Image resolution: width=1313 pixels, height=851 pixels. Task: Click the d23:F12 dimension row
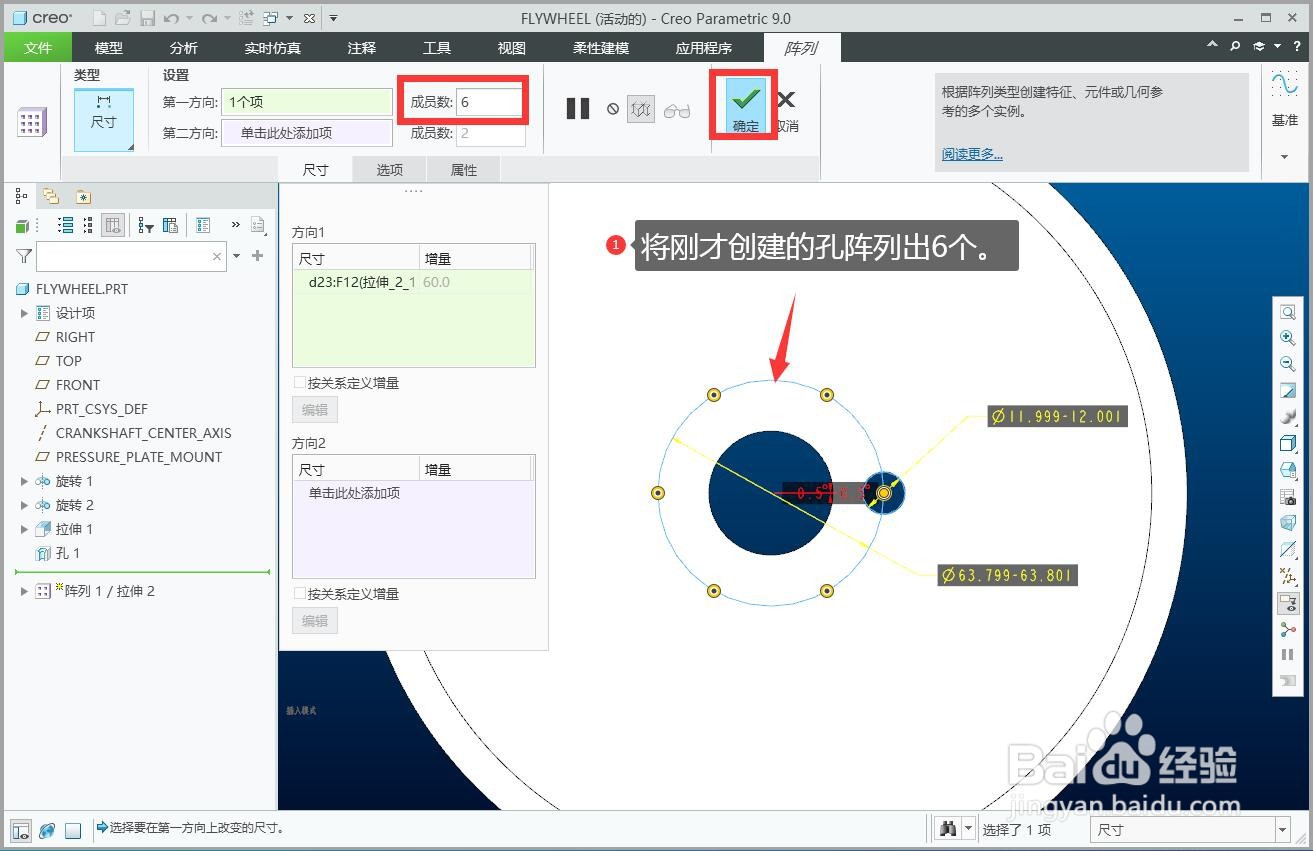[413, 282]
